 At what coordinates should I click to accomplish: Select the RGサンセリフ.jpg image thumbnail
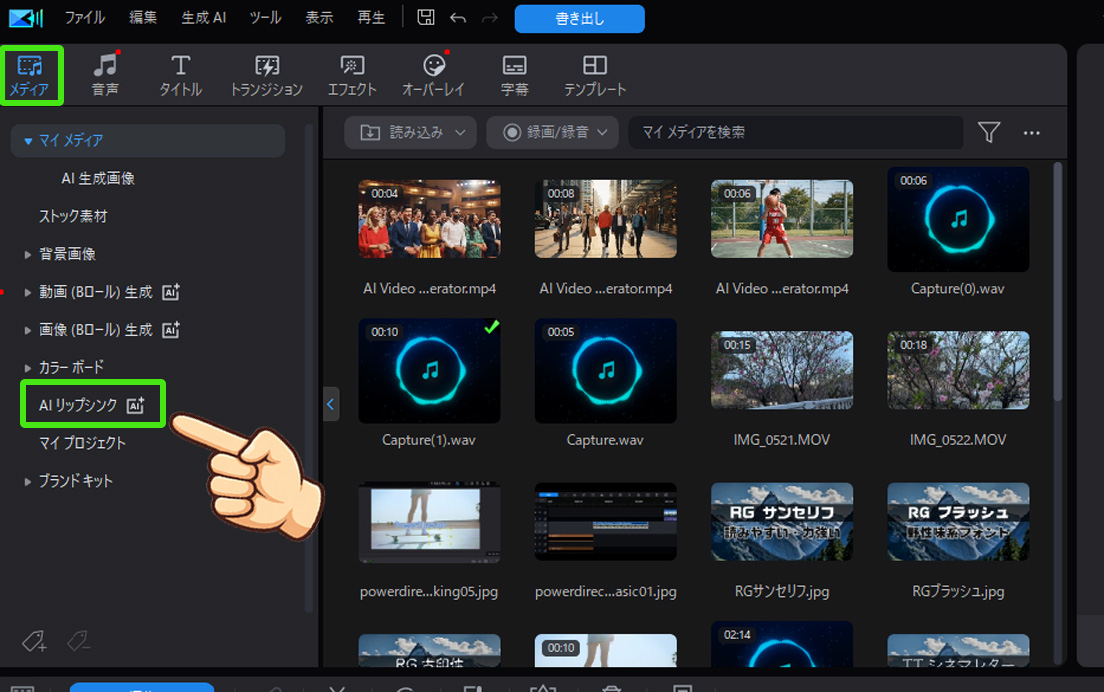point(782,522)
